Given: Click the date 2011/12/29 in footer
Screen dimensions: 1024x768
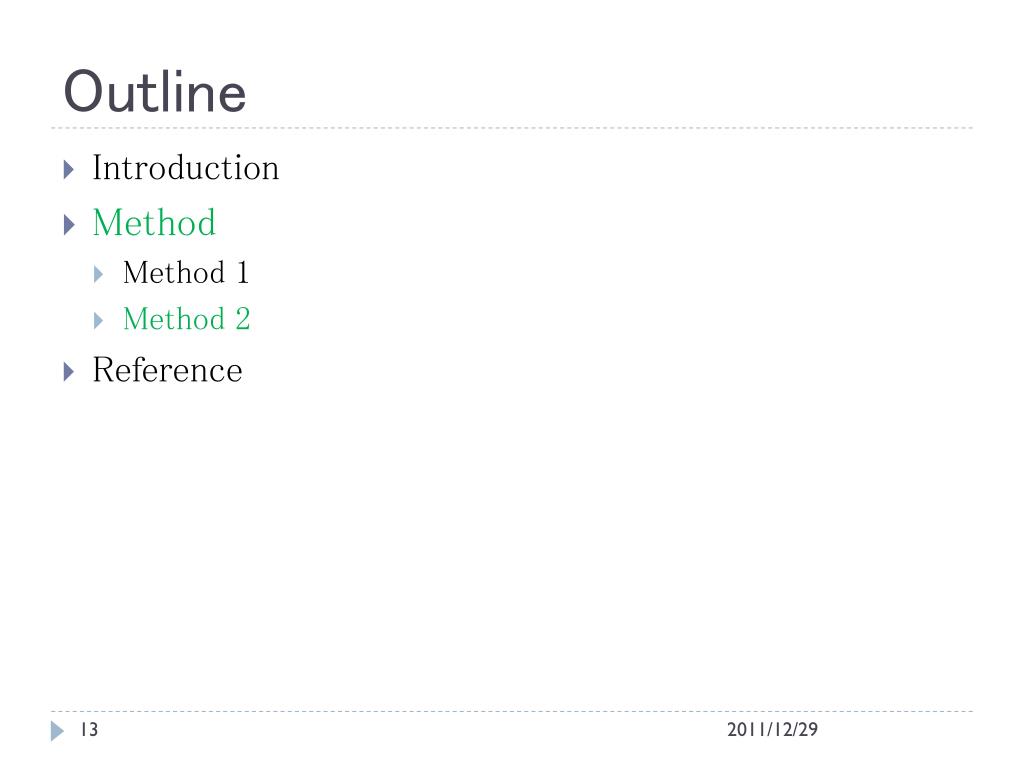Looking at the screenshot, I should (x=773, y=729).
